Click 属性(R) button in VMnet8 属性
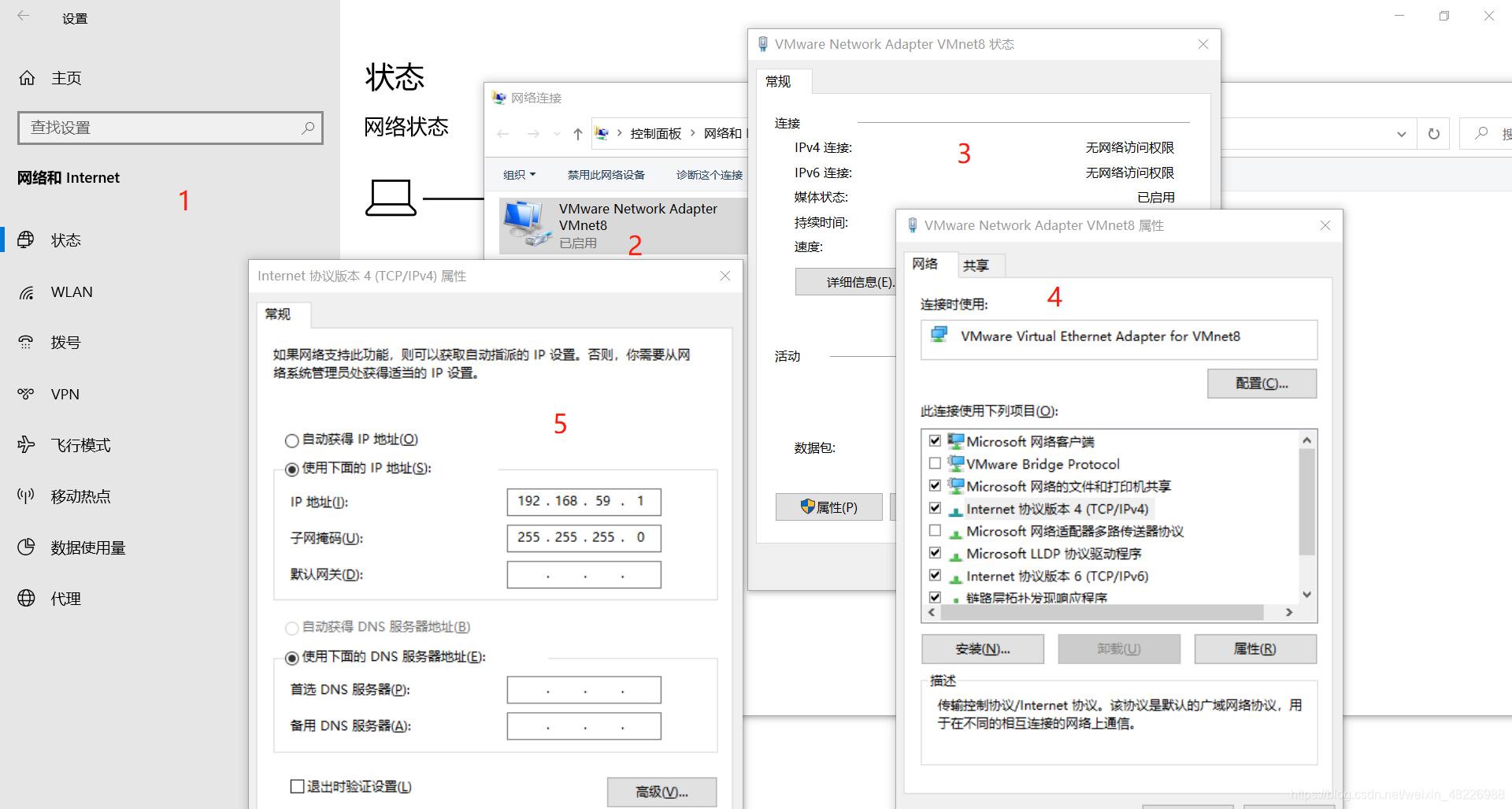 click(x=1255, y=649)
